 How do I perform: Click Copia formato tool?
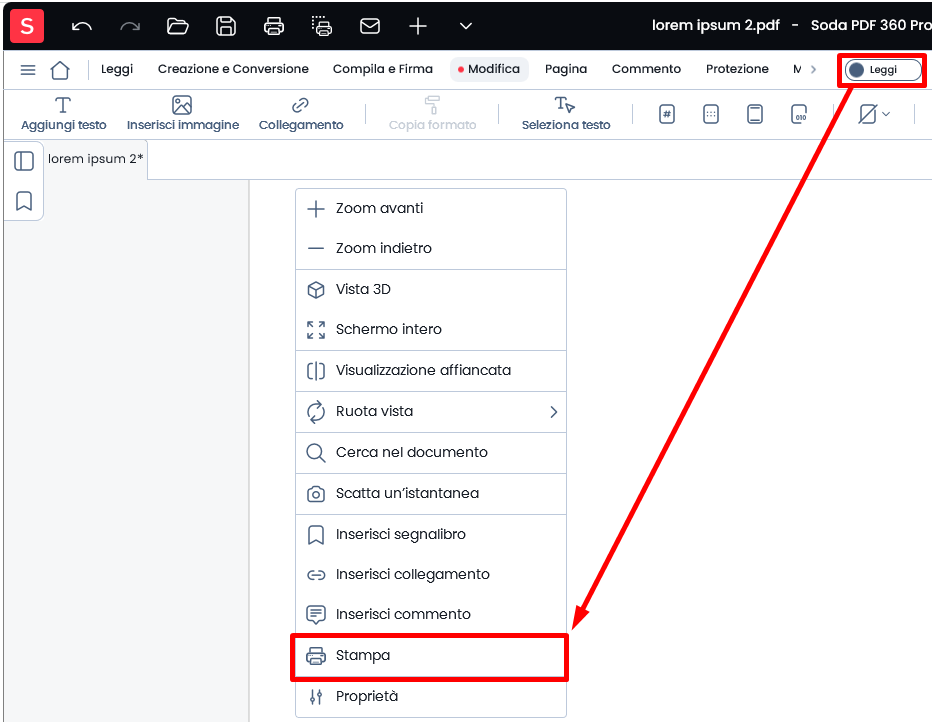click(432, 113)
